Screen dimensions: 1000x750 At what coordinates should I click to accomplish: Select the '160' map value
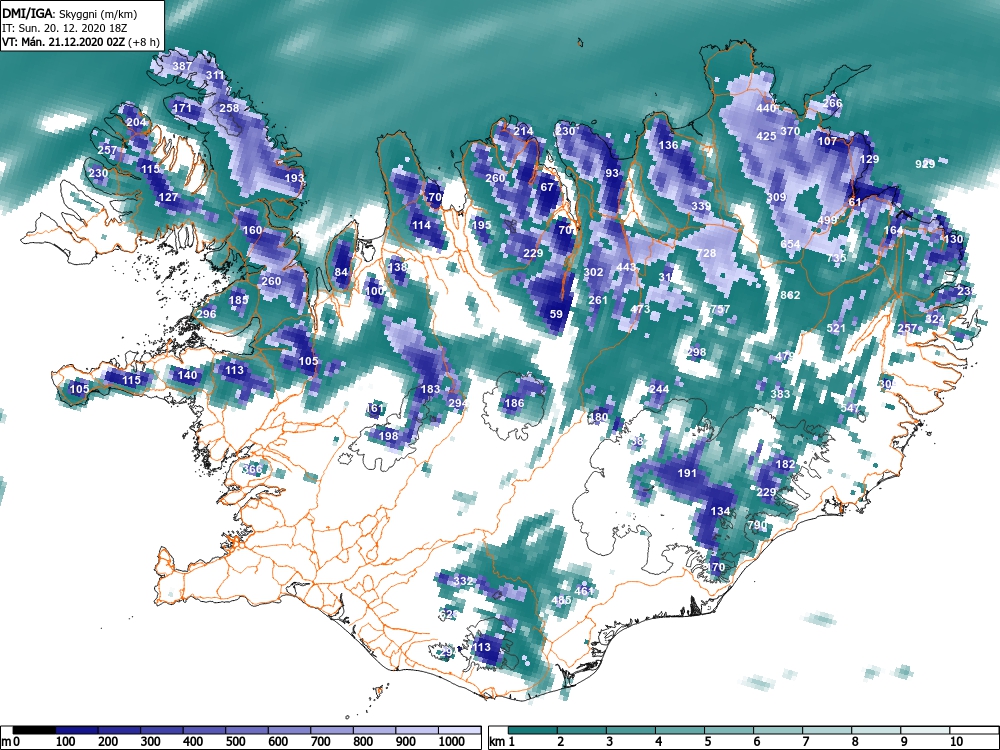coord(252,230)
